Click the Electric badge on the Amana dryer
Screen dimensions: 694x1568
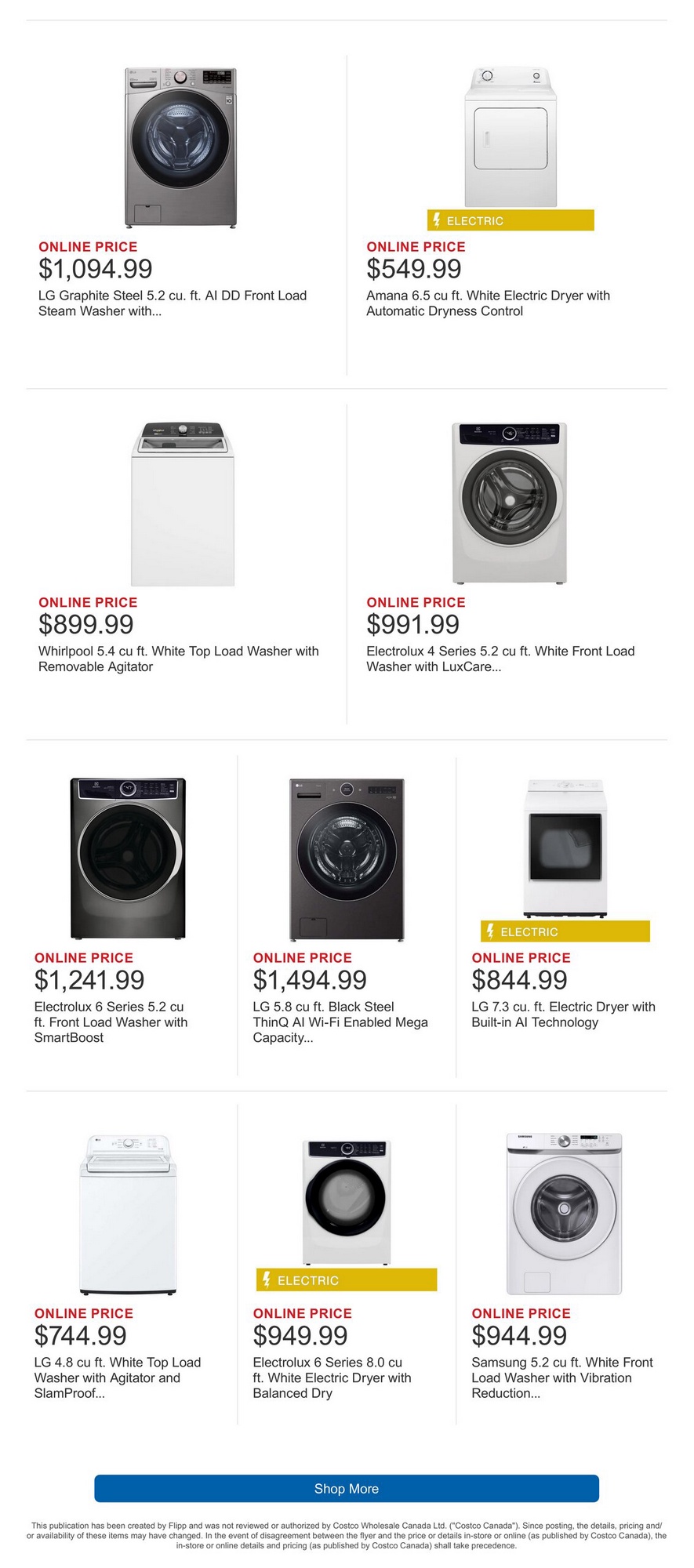coord(511,221)
